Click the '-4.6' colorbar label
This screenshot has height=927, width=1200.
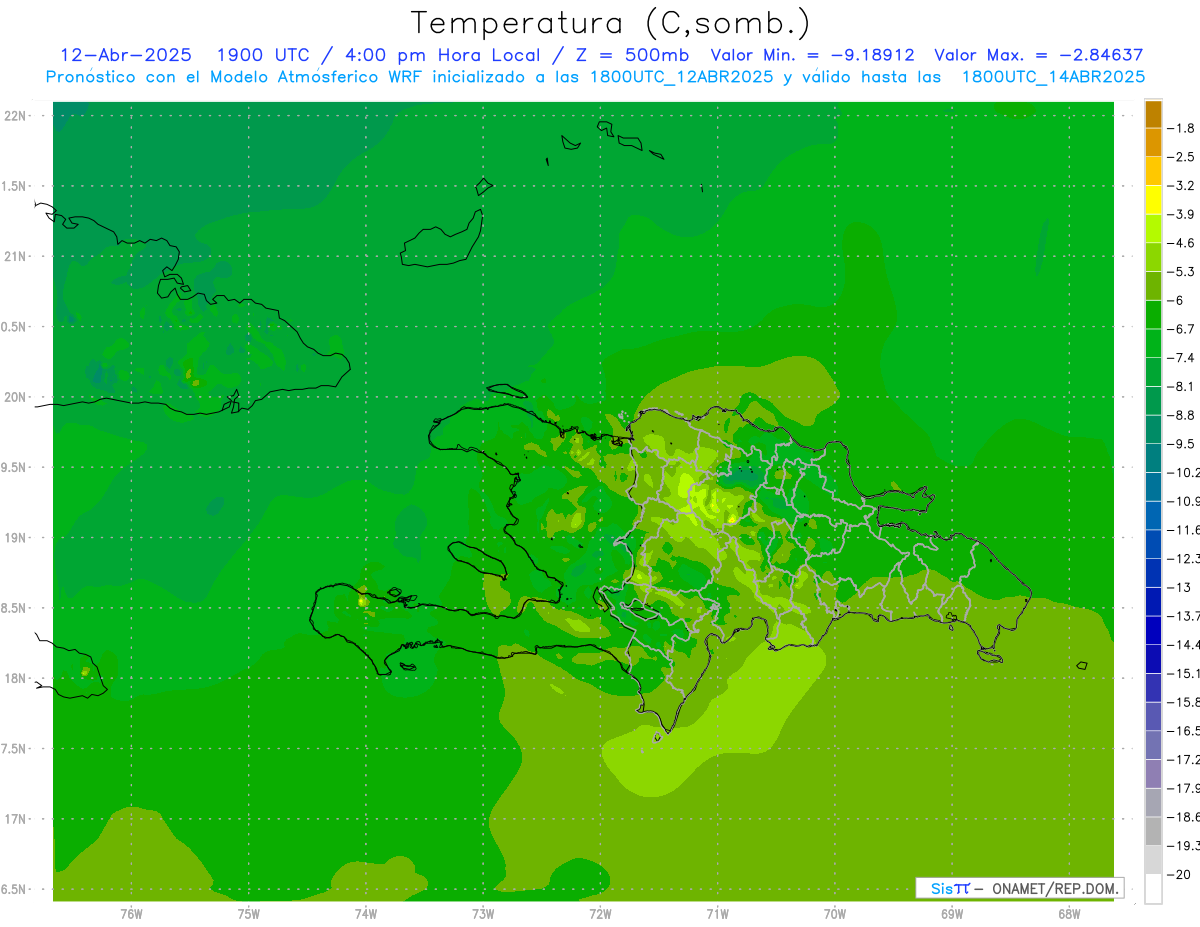pos(1181,243)
